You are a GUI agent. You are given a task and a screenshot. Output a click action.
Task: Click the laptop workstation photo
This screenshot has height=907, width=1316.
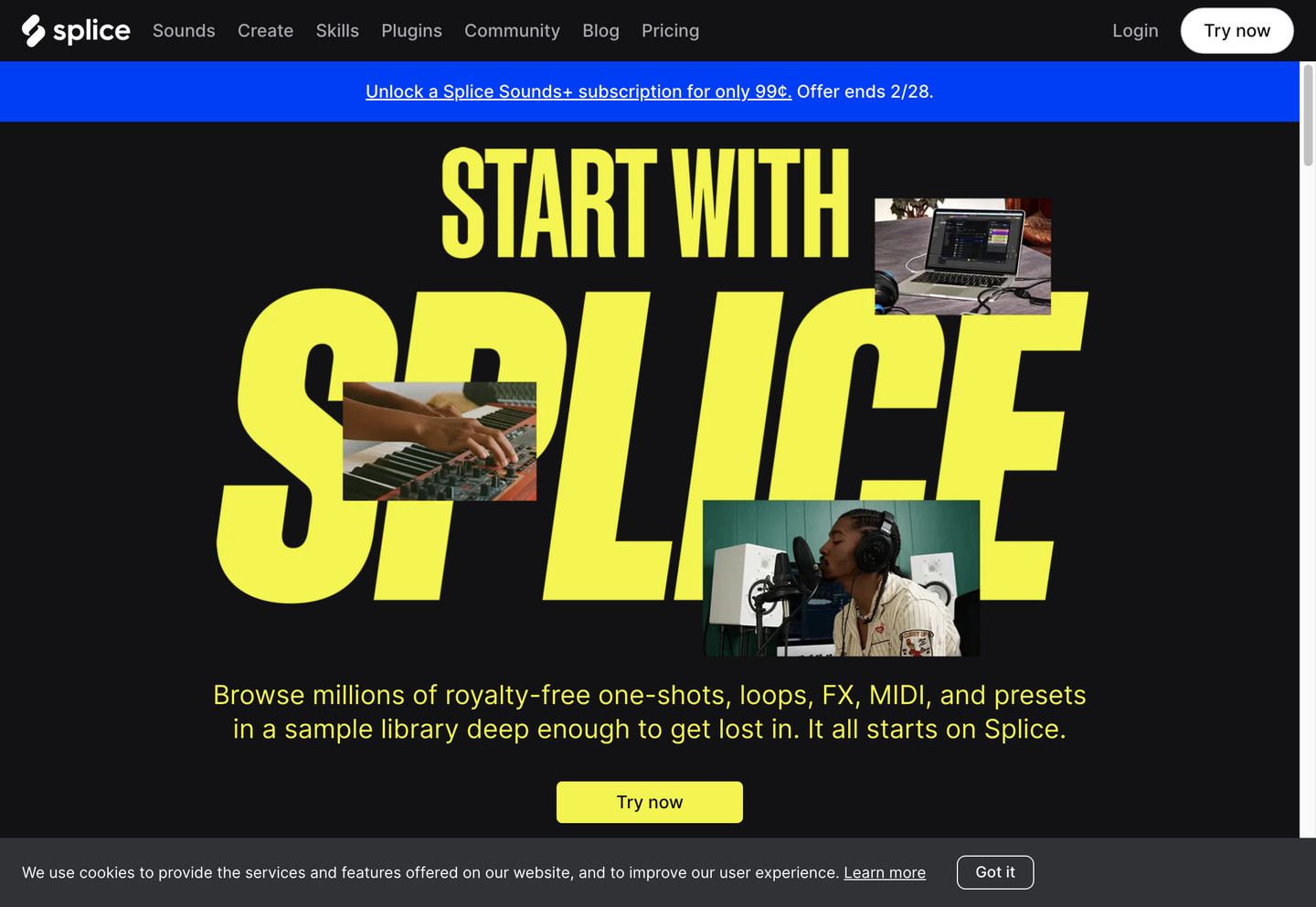pyautogui.click(x=962, y=257)
